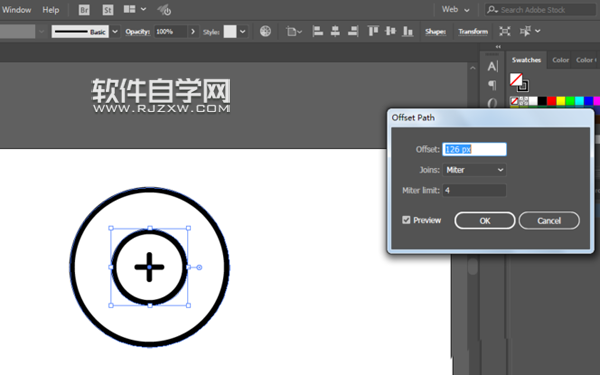
Task: Click OK in Offset Path dialog
Action: (x=485, y=221)
